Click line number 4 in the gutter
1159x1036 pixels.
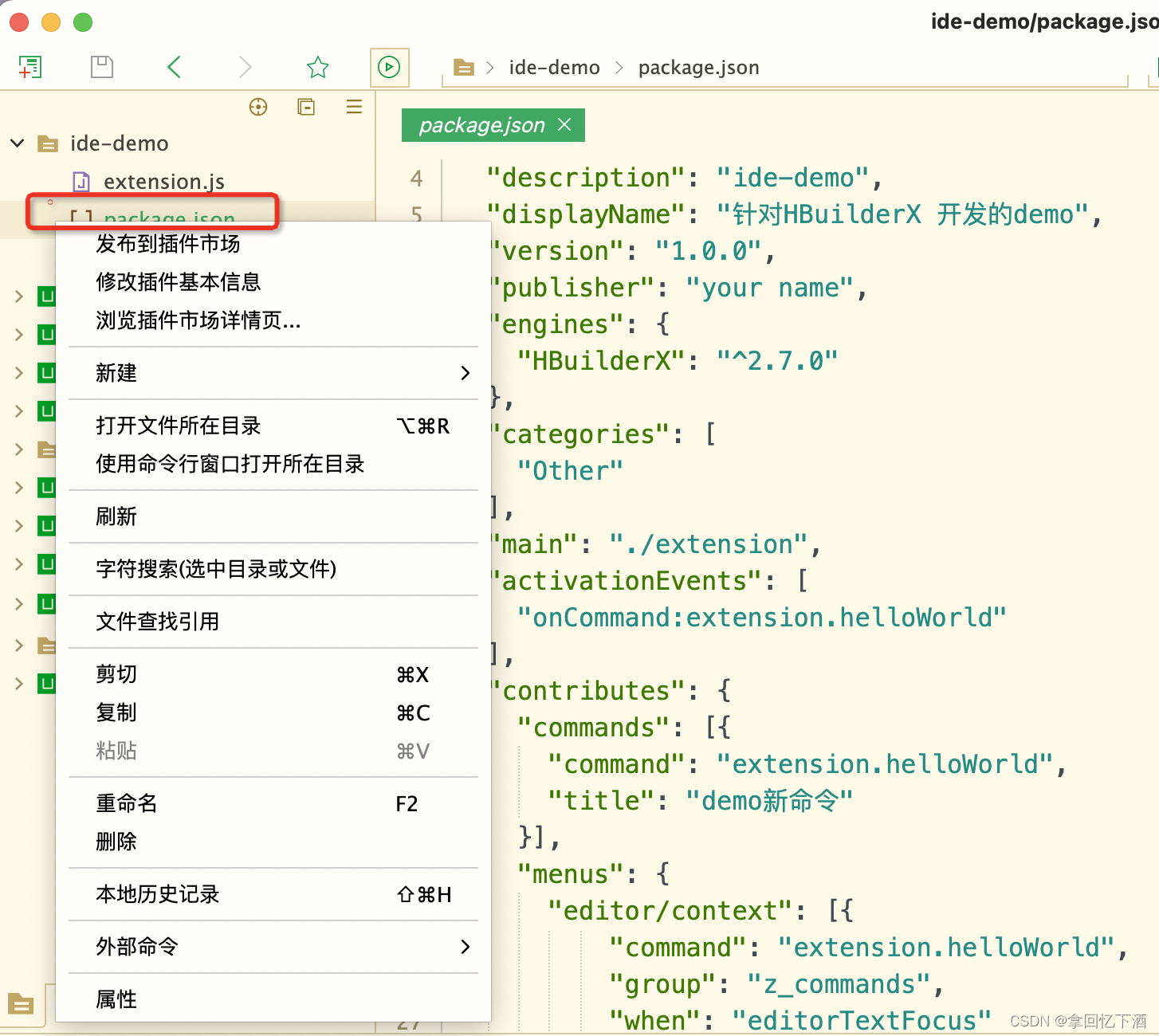click(x=416, y=179)
